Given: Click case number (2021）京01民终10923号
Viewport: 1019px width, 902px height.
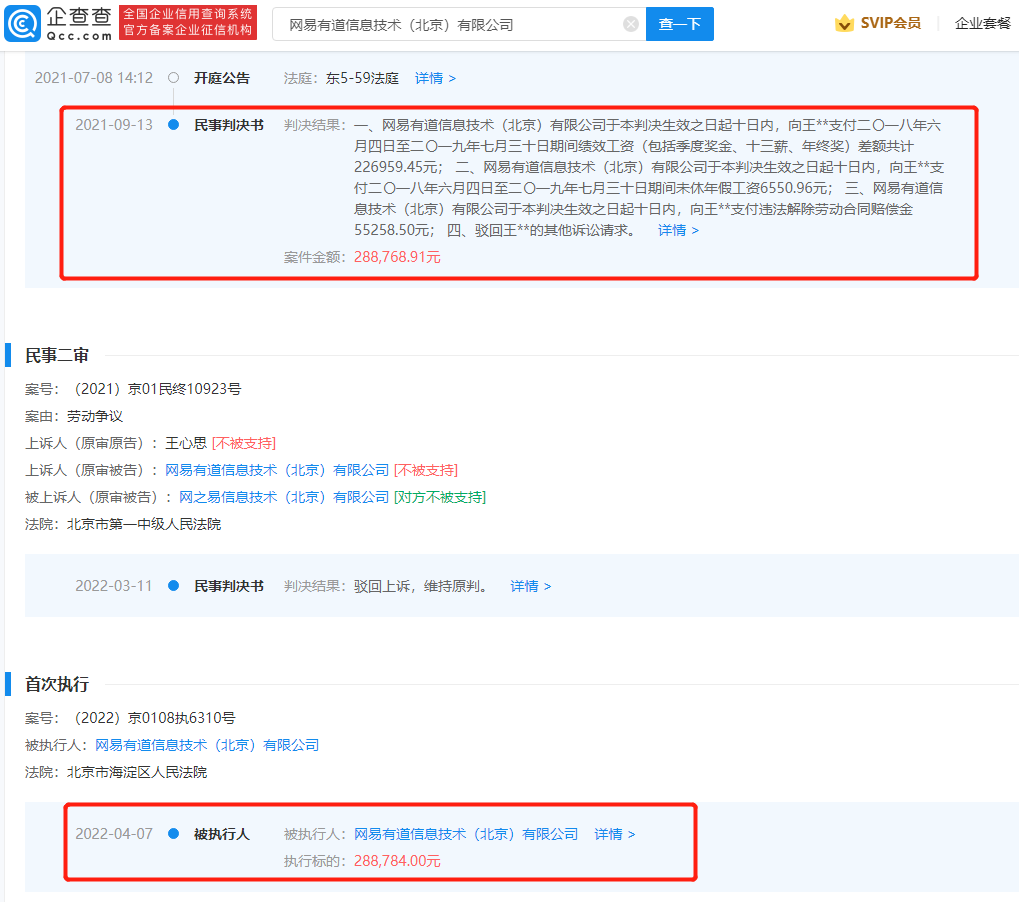Looking at the screenshot, I should point(157,389).
